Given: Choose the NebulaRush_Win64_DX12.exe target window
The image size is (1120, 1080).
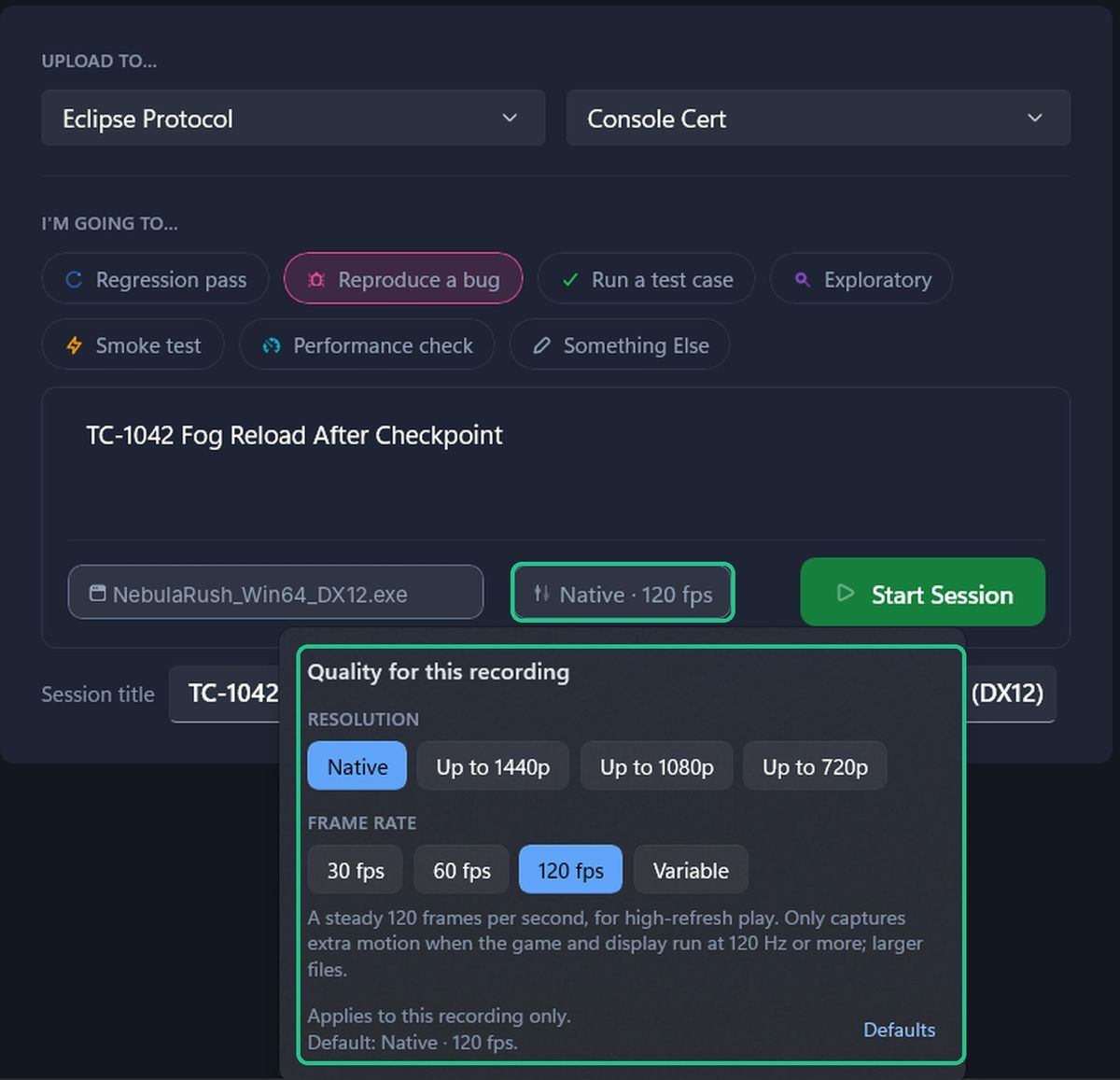Looking at the screenshot, I should [276, 593].
